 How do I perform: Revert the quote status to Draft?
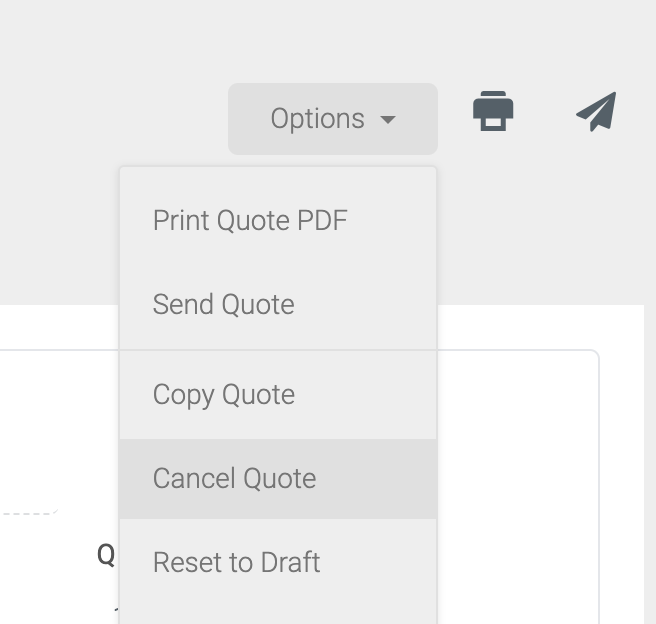237,562
